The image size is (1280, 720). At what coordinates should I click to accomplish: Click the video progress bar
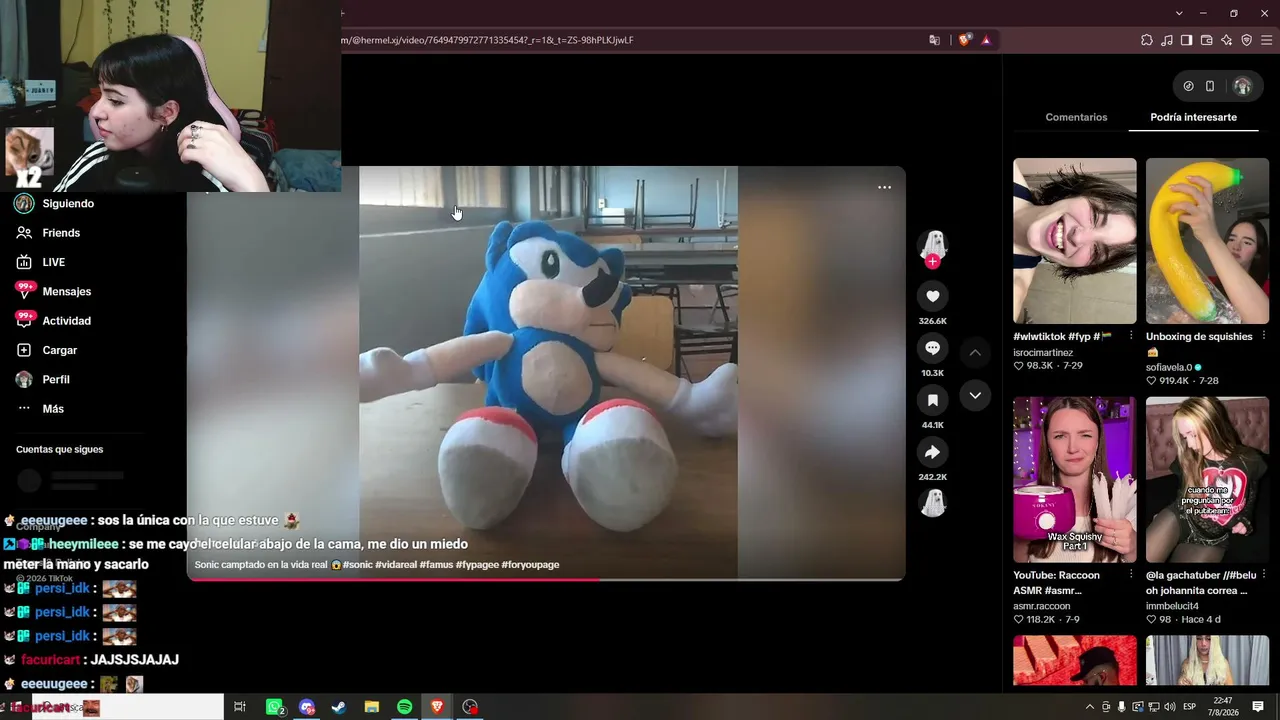click(x=546, y=579)
